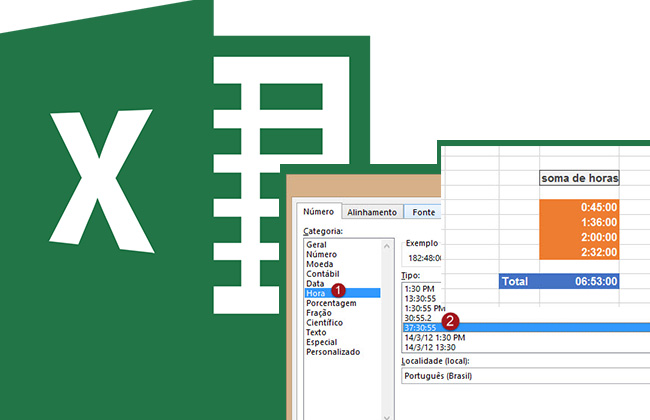The height and width of the screenshot is (420, 650).
Task: Select the 37:30:55 time type
Action: [x=526, y=328]
